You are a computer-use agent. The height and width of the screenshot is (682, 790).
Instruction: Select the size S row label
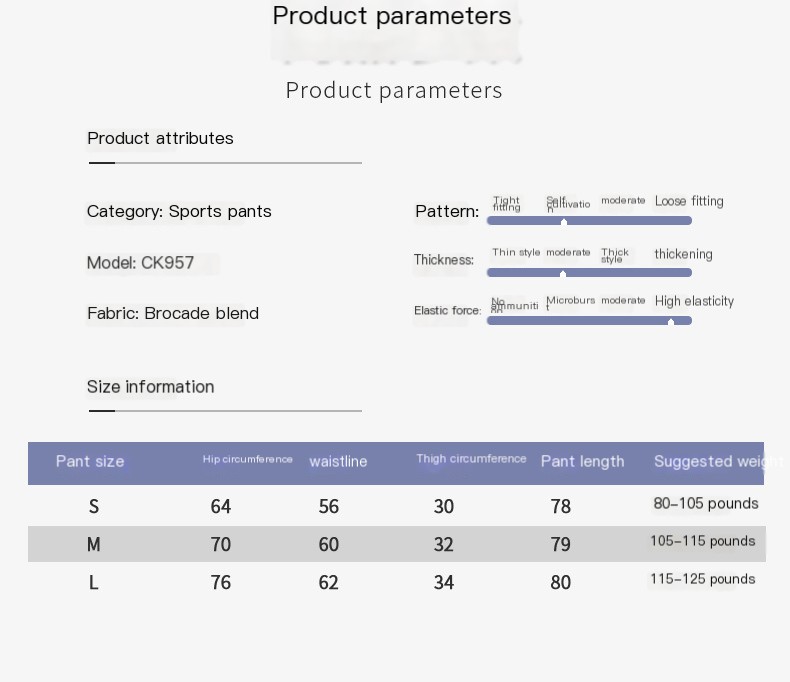[x=94, y=506]
